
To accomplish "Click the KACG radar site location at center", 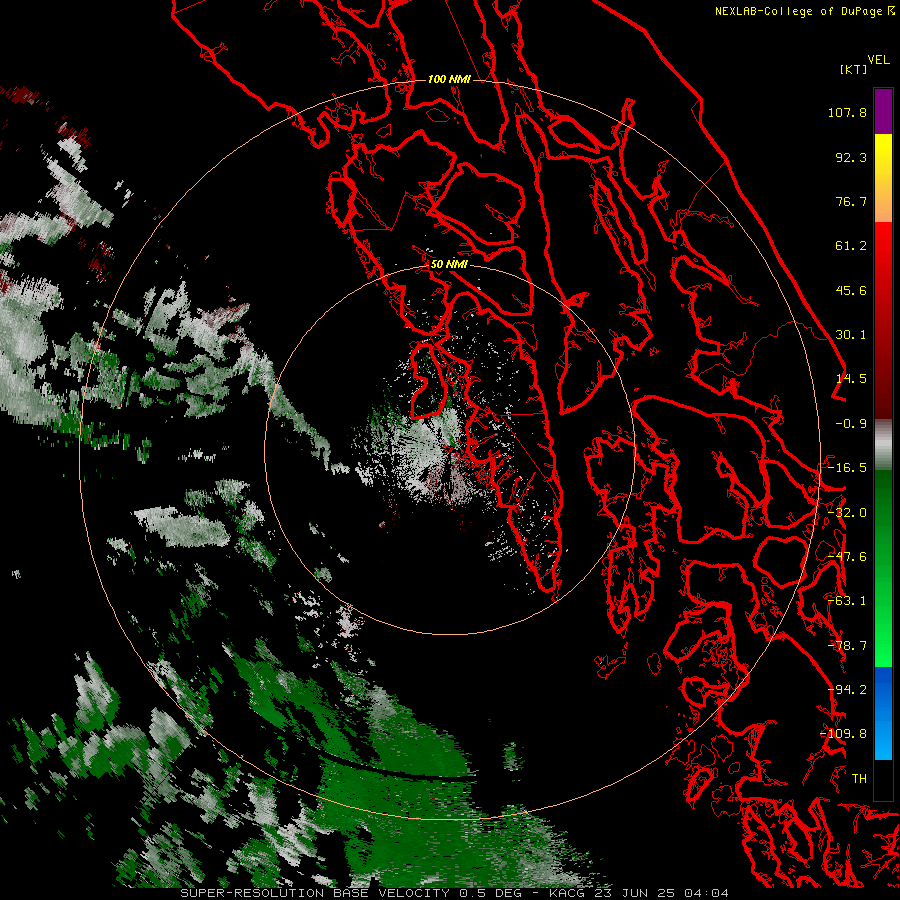I will (x=449, y=449).
